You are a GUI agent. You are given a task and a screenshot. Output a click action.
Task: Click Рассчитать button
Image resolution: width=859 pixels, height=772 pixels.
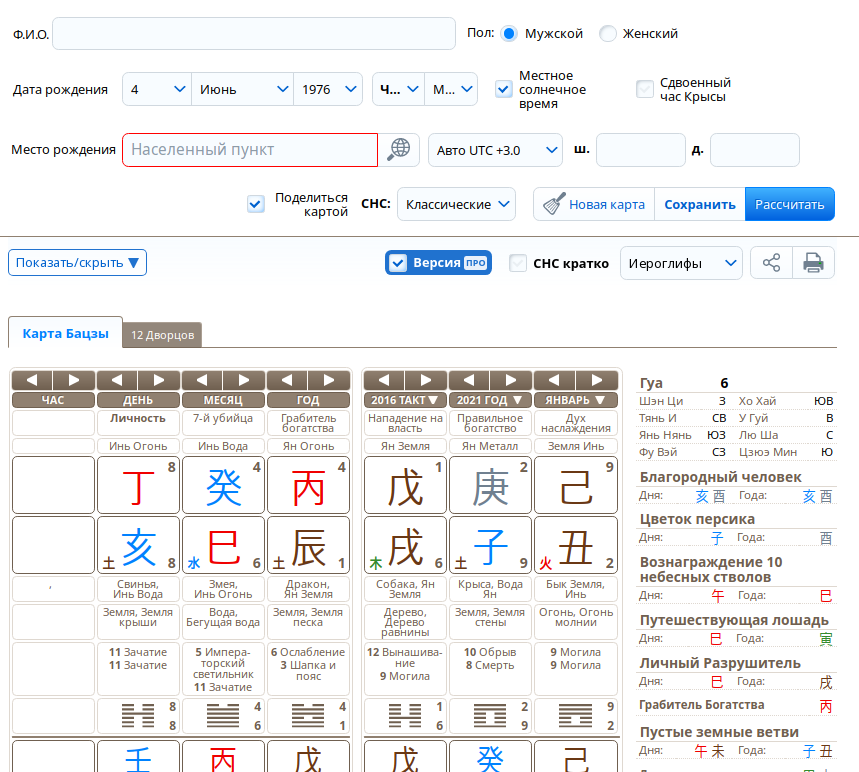[789, 204]
